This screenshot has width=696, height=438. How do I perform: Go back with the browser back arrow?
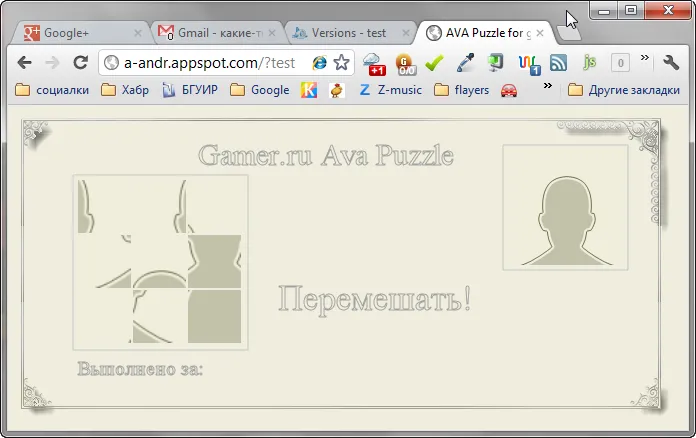tap(24, 63)
